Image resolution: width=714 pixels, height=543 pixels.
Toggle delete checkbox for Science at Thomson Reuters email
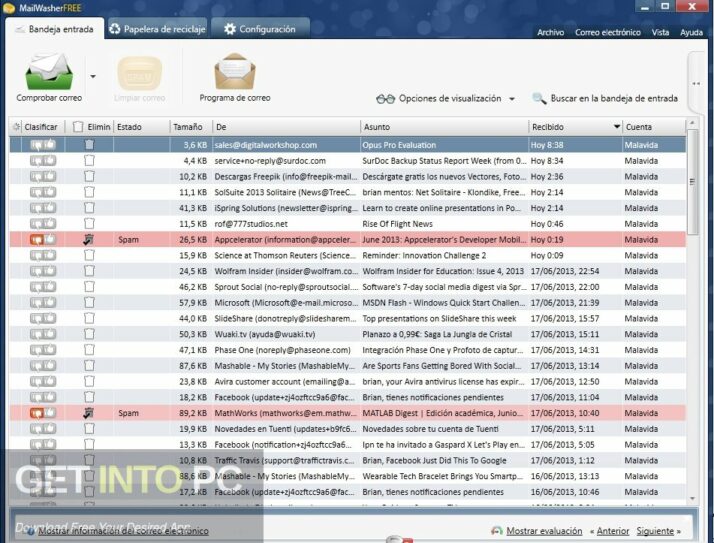point(89,255)
